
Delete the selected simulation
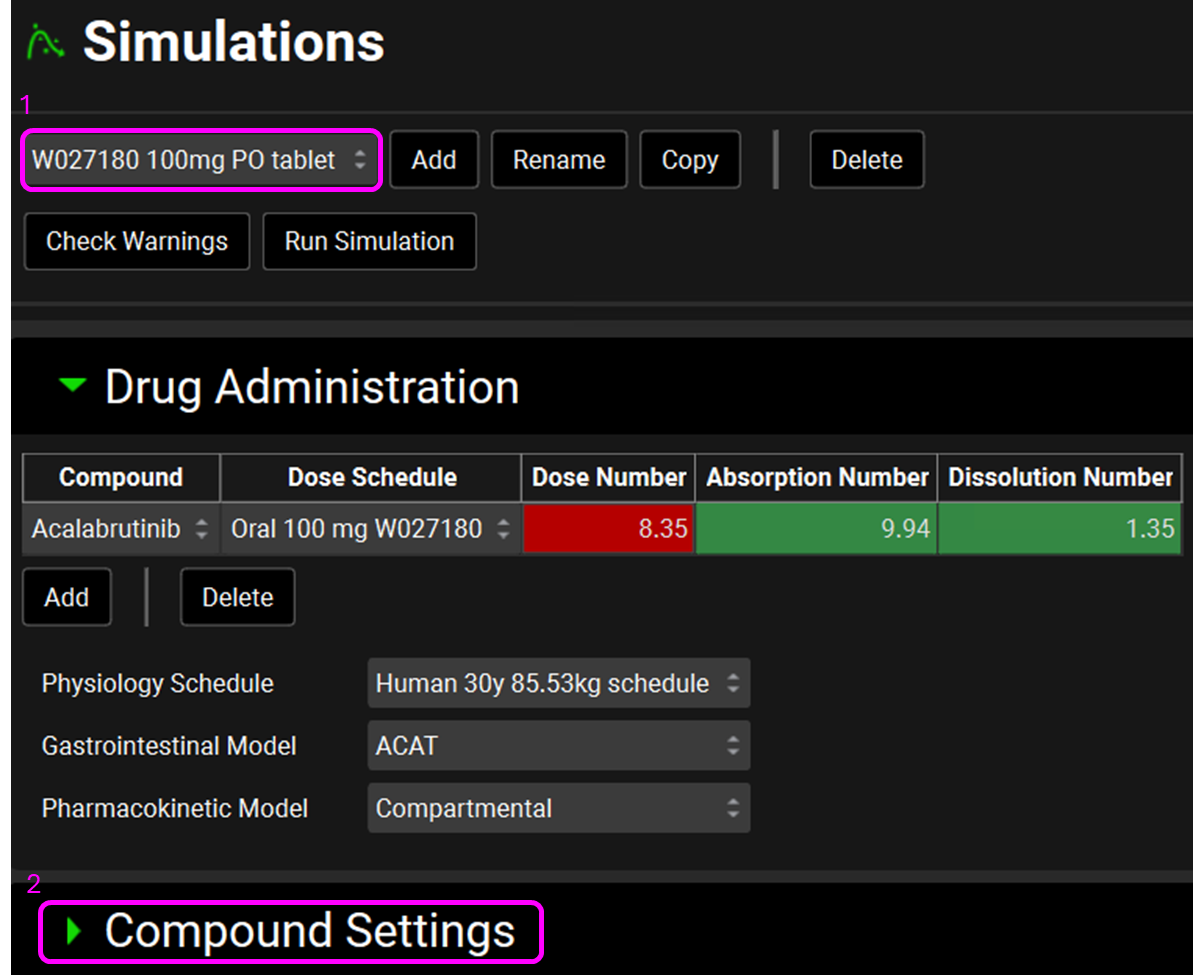tap(866, 160)
